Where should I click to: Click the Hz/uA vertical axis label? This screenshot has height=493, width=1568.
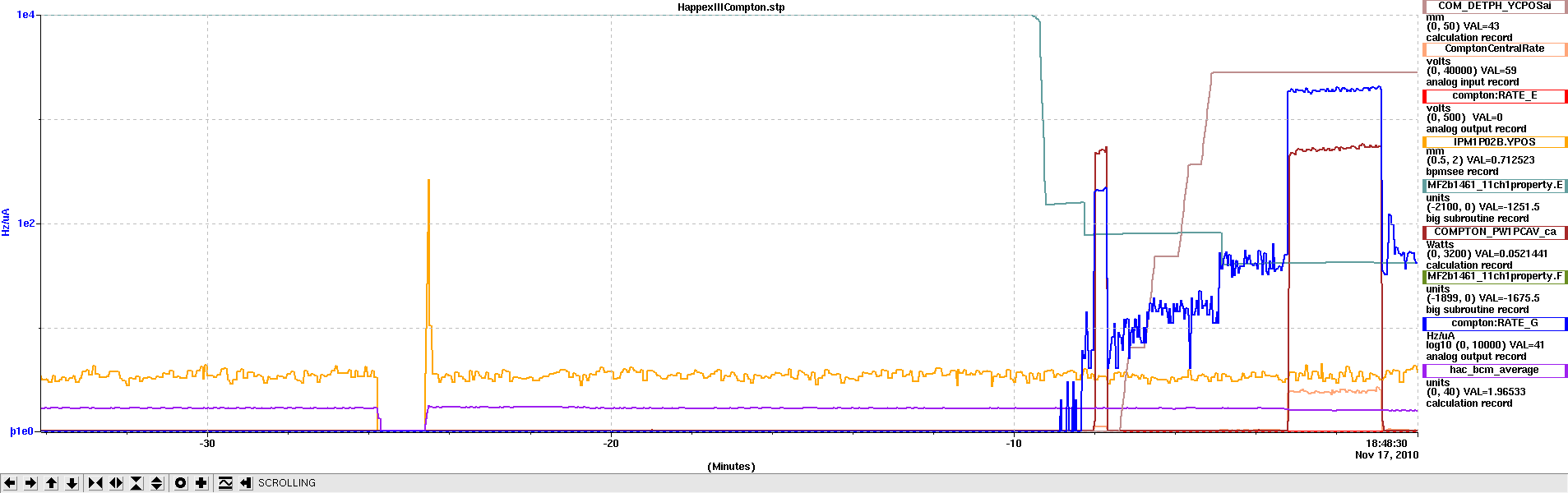coord(6,222)
